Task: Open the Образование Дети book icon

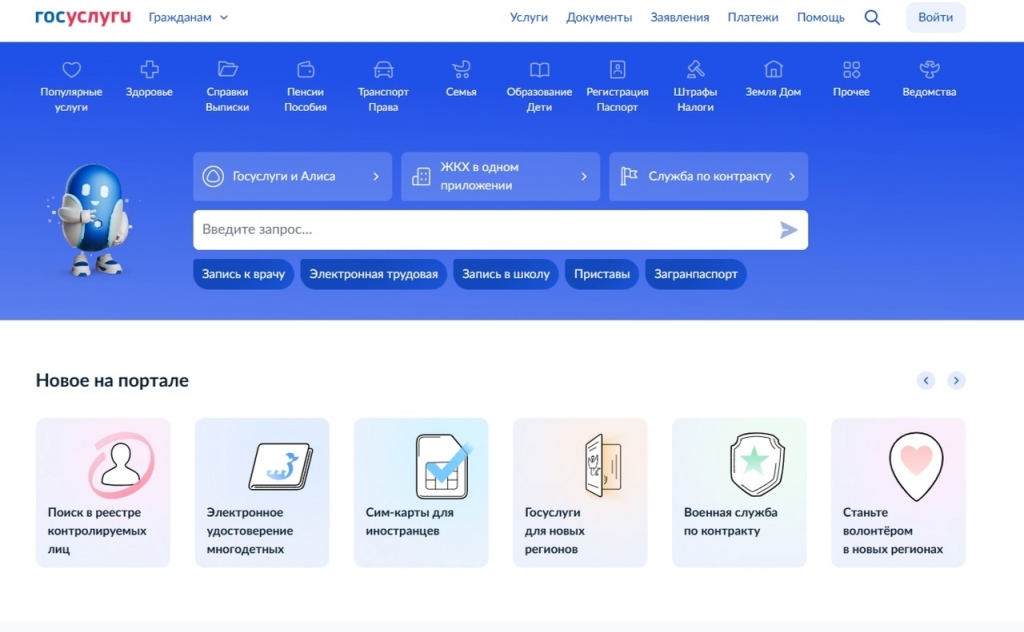Action: (539, 69)
